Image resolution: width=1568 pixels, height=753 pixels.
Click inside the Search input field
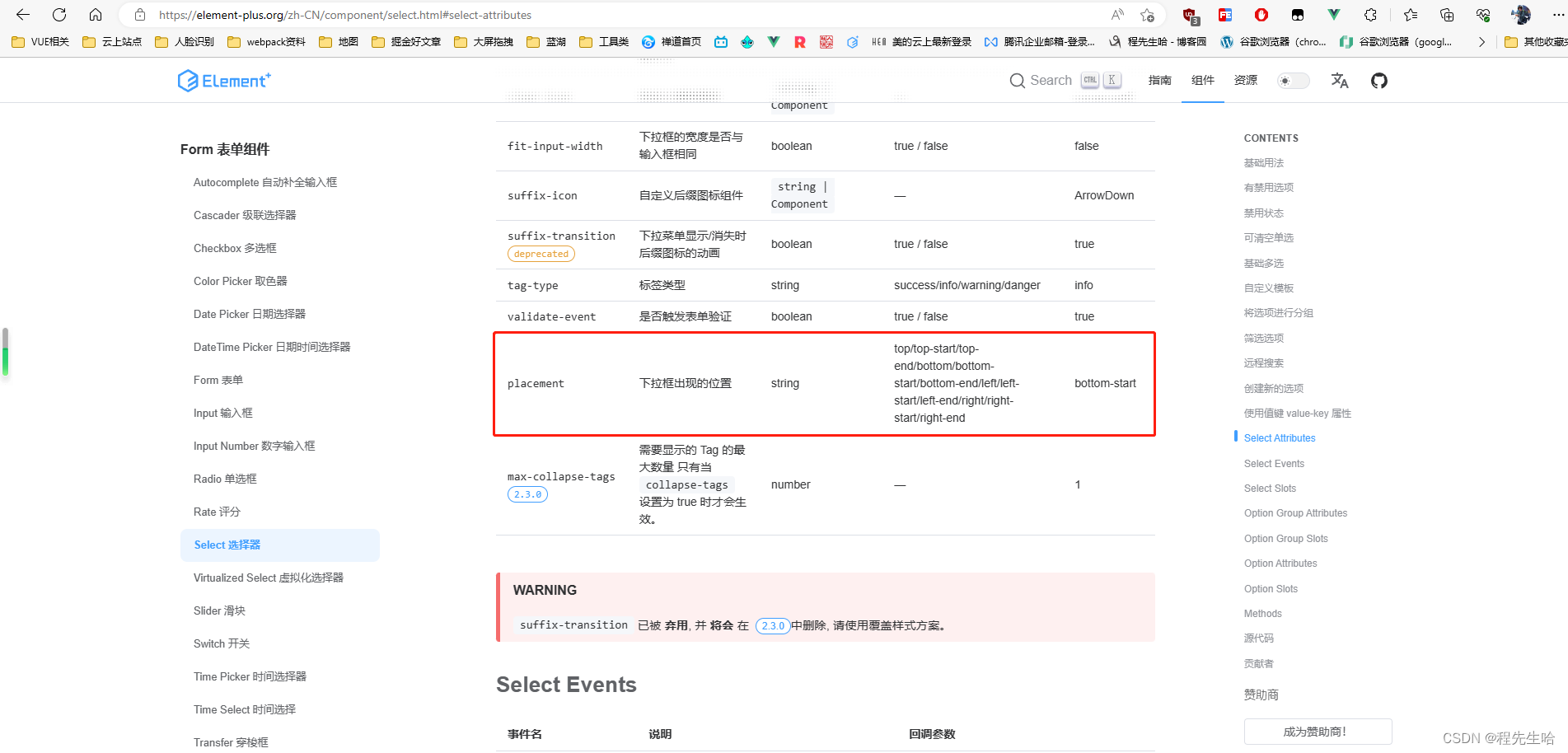coord(1051,80)
